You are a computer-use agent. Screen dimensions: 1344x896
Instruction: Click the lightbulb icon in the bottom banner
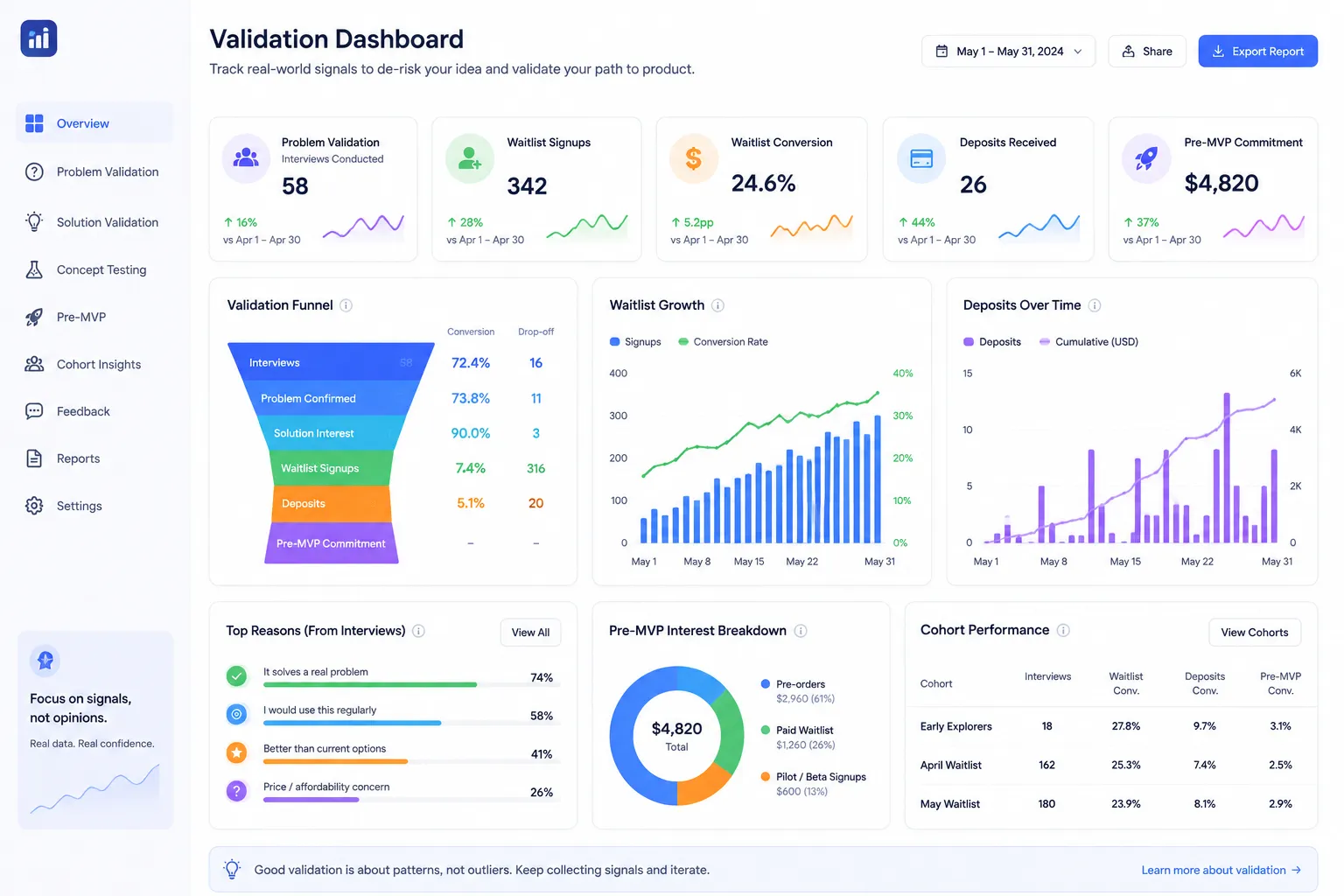pyautogui.click(x=232, y=869)
